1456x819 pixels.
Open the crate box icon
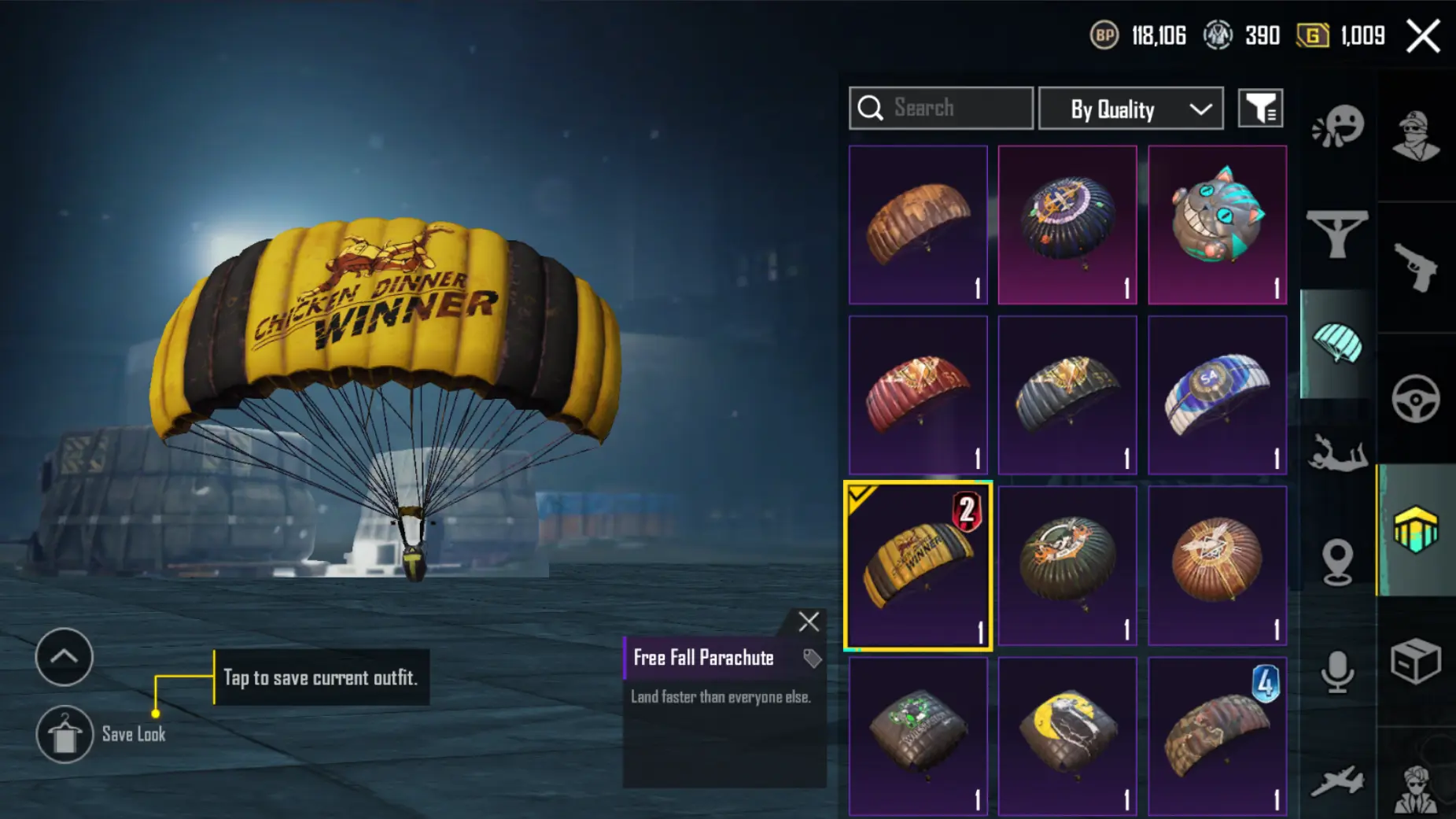click(1416, 661)
